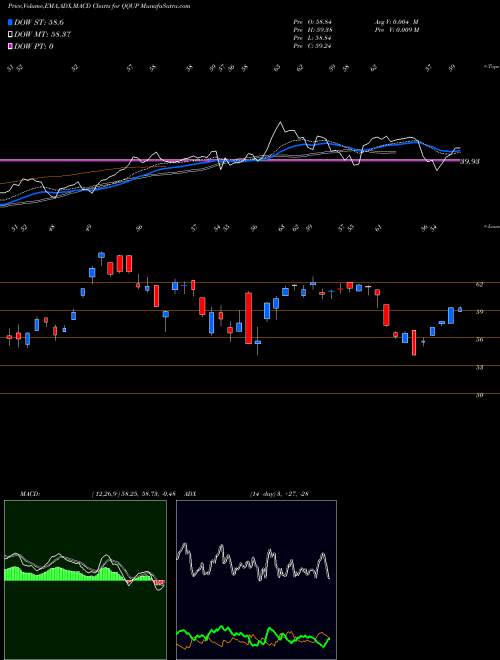Click the white DOW MT legend swatch

tap(10, 35)
